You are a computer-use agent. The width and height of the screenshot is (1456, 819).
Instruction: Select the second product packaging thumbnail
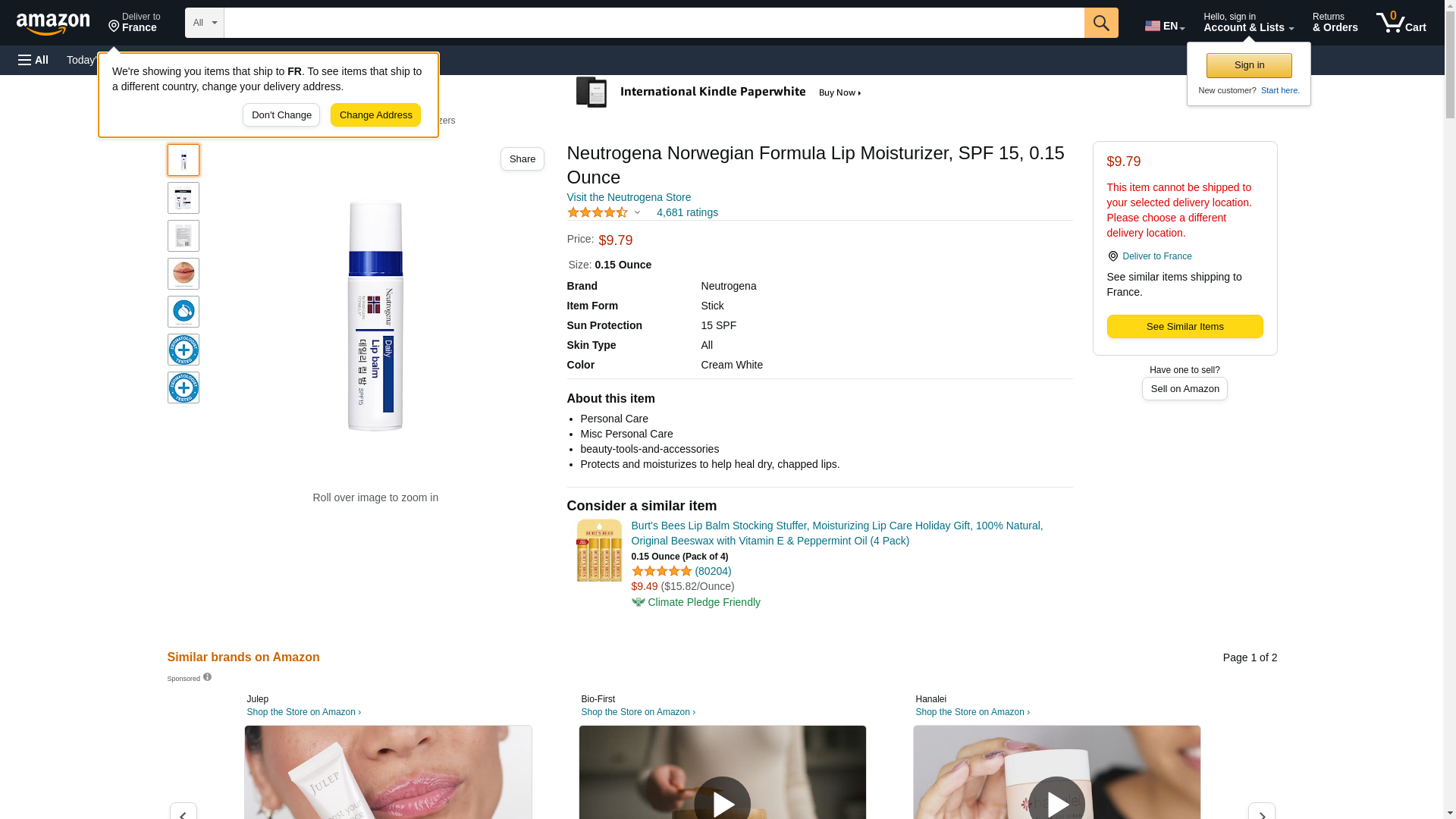(184, 198)
